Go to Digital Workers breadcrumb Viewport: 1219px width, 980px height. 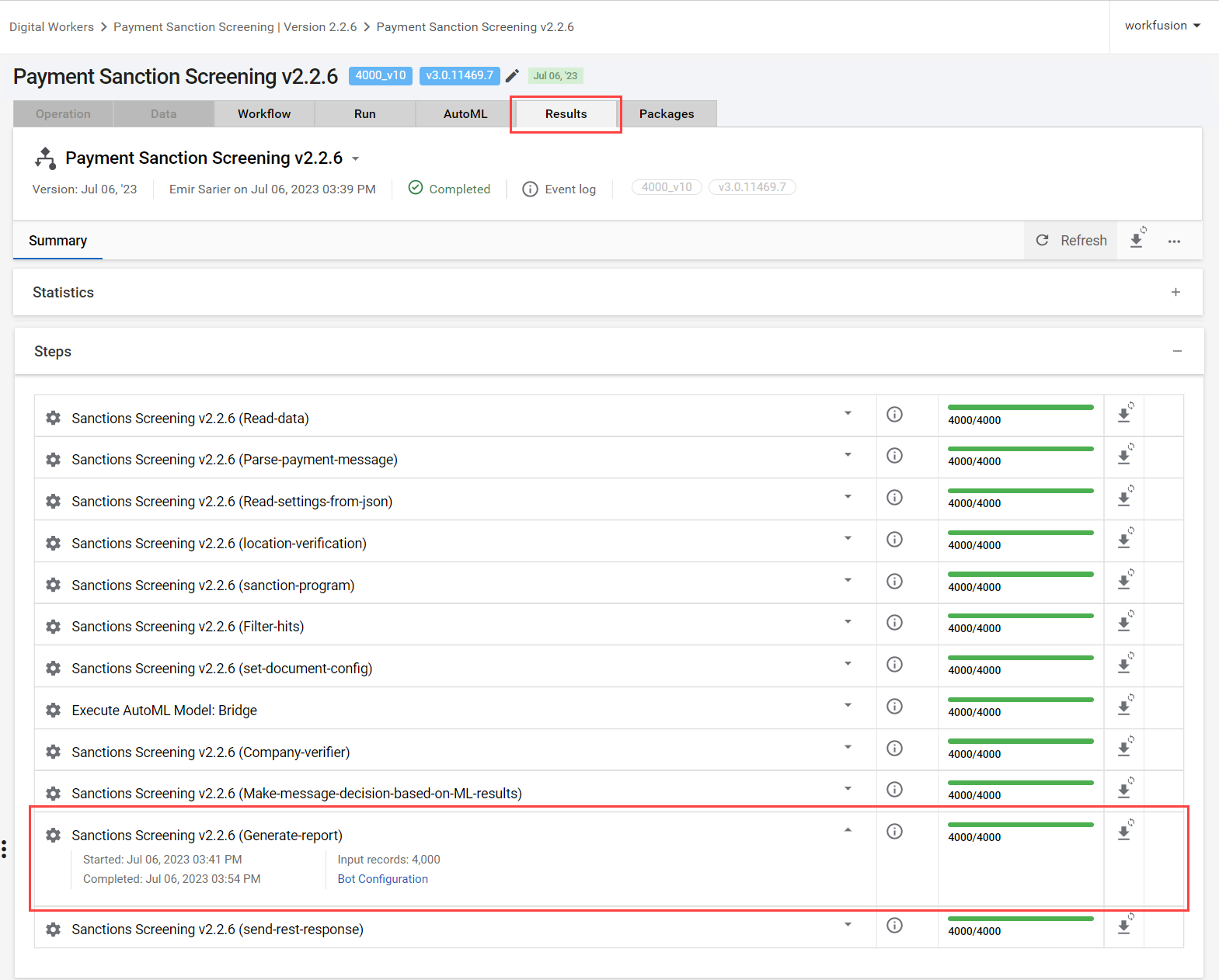point(51,26)
